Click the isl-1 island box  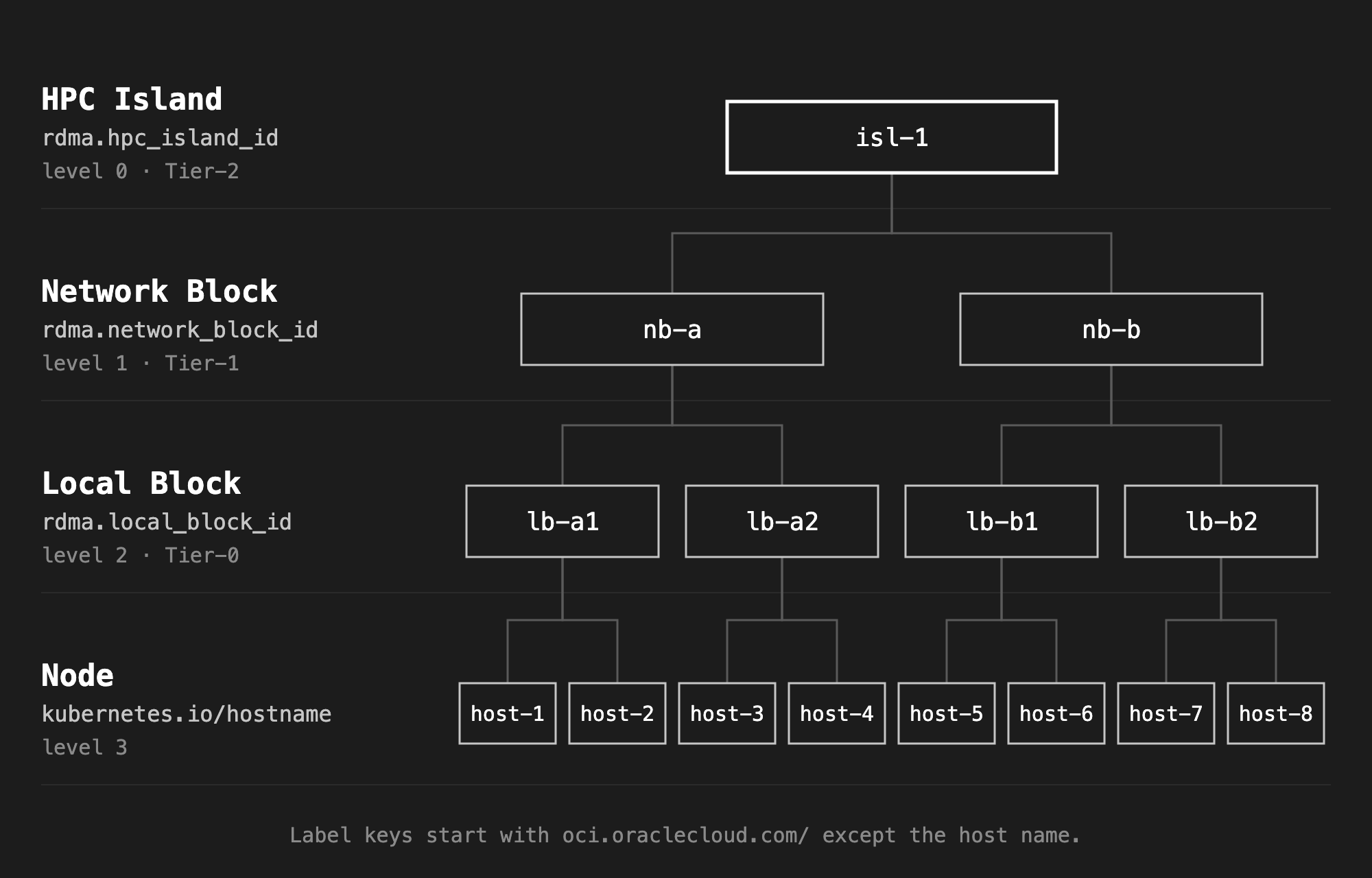click(891, 137)
